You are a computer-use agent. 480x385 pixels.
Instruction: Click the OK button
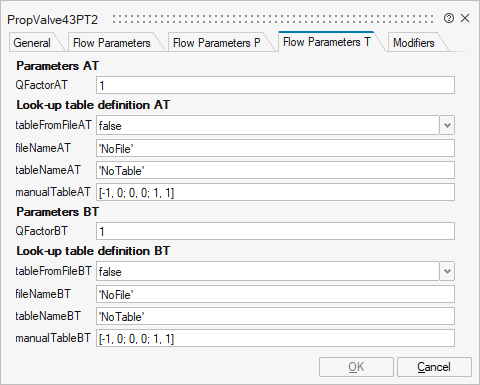click(x=356, y=367)
